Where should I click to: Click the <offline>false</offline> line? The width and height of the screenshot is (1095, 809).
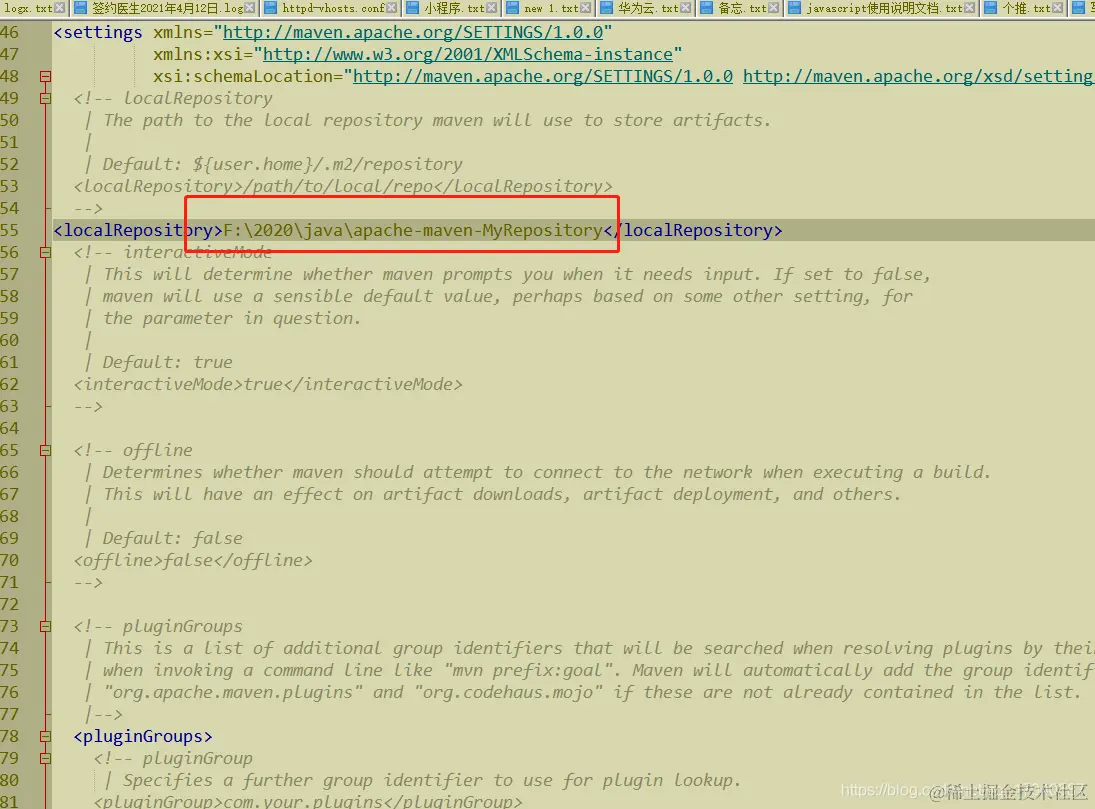(x=193, y=560)
